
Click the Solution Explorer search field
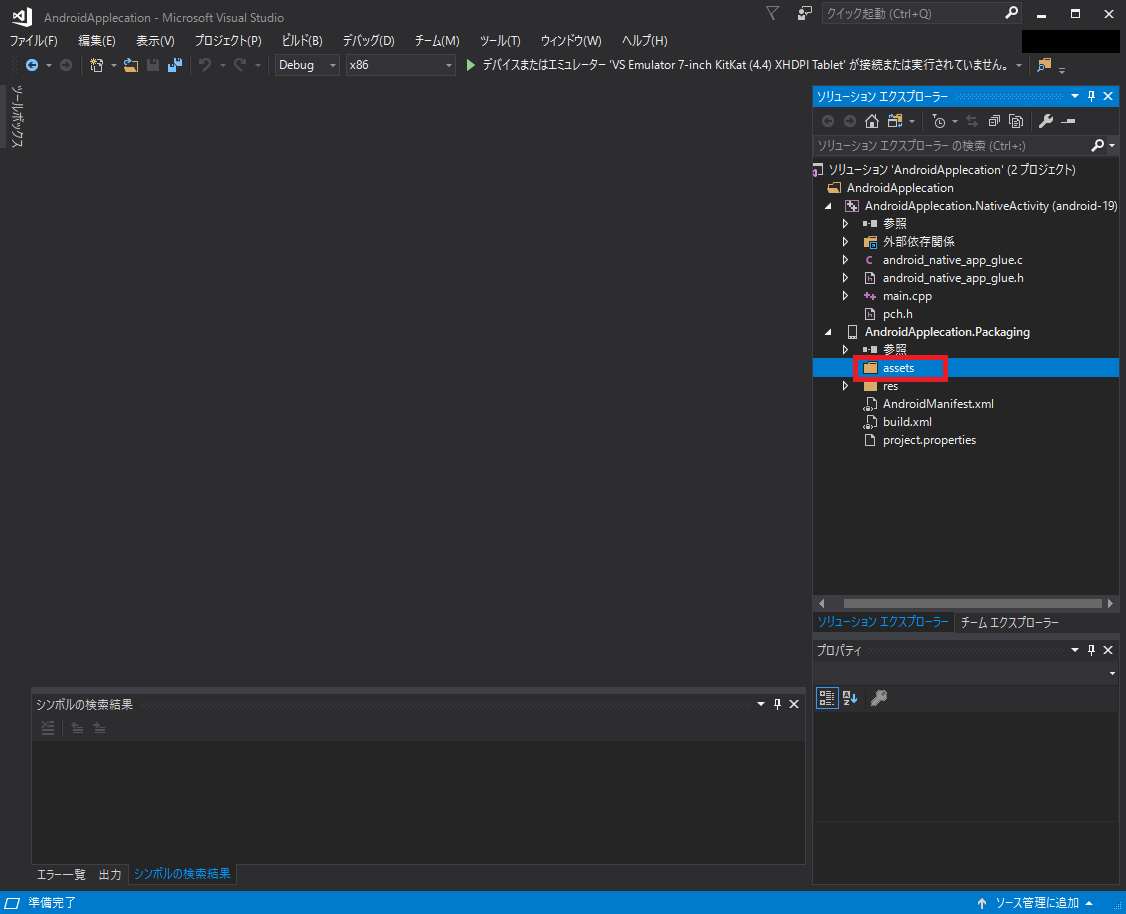pyautogui.click(x=951, y=146)
